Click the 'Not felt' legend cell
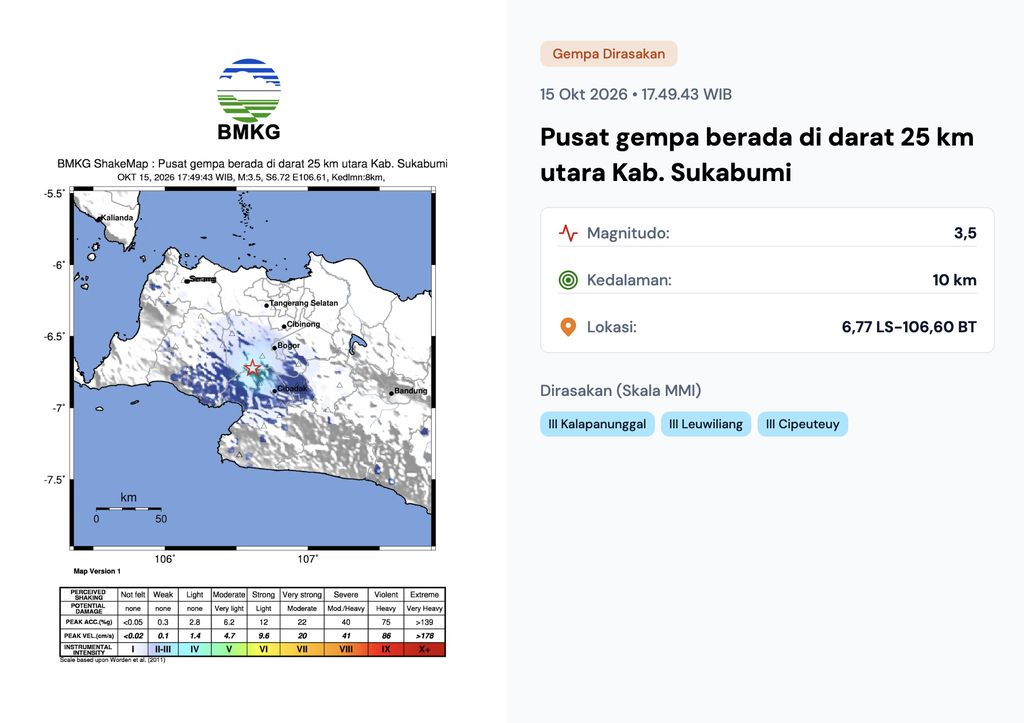1024x723 pixels. [x=133, y=595]
